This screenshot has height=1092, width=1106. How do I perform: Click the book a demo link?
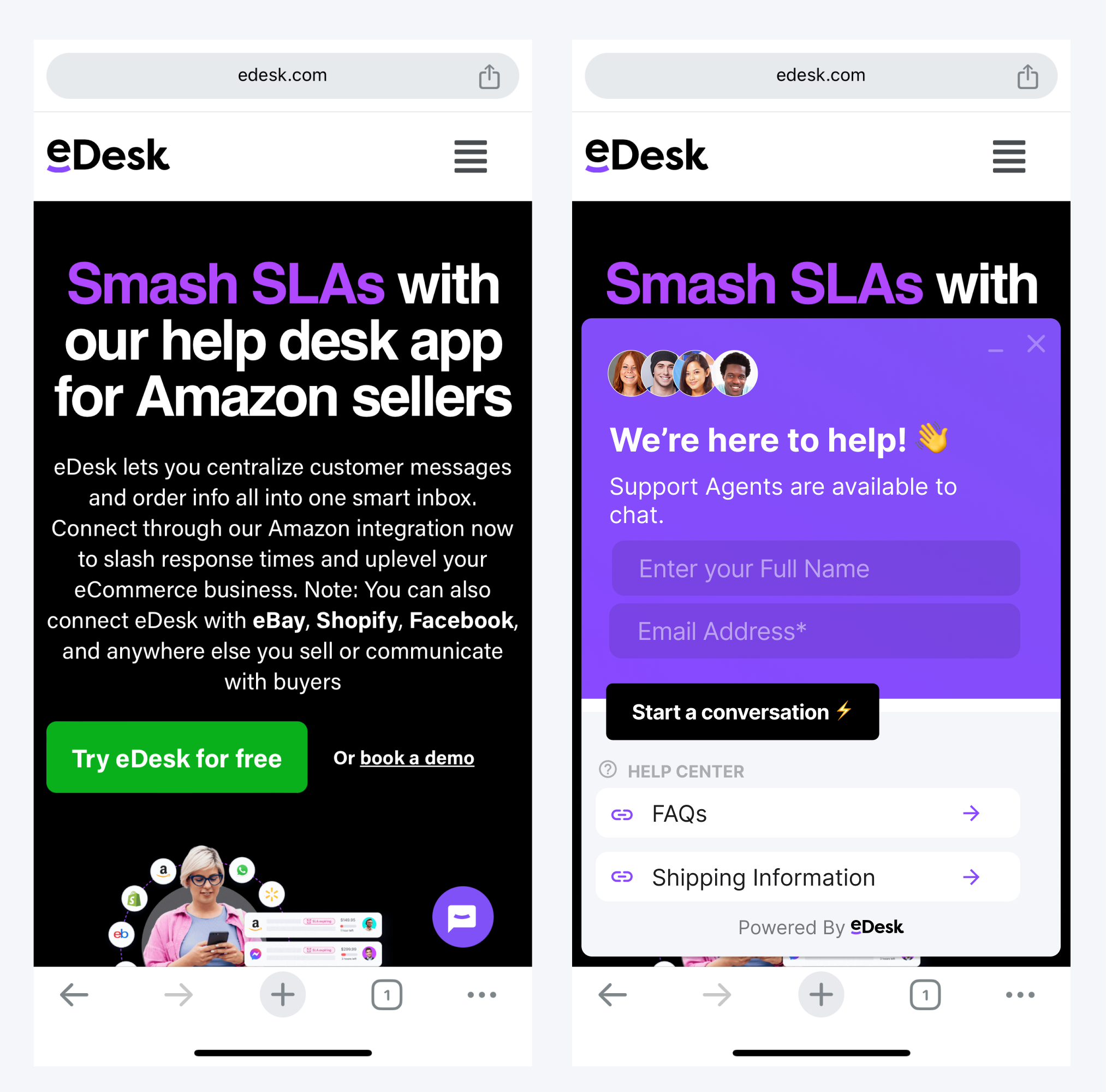[418, 758]
